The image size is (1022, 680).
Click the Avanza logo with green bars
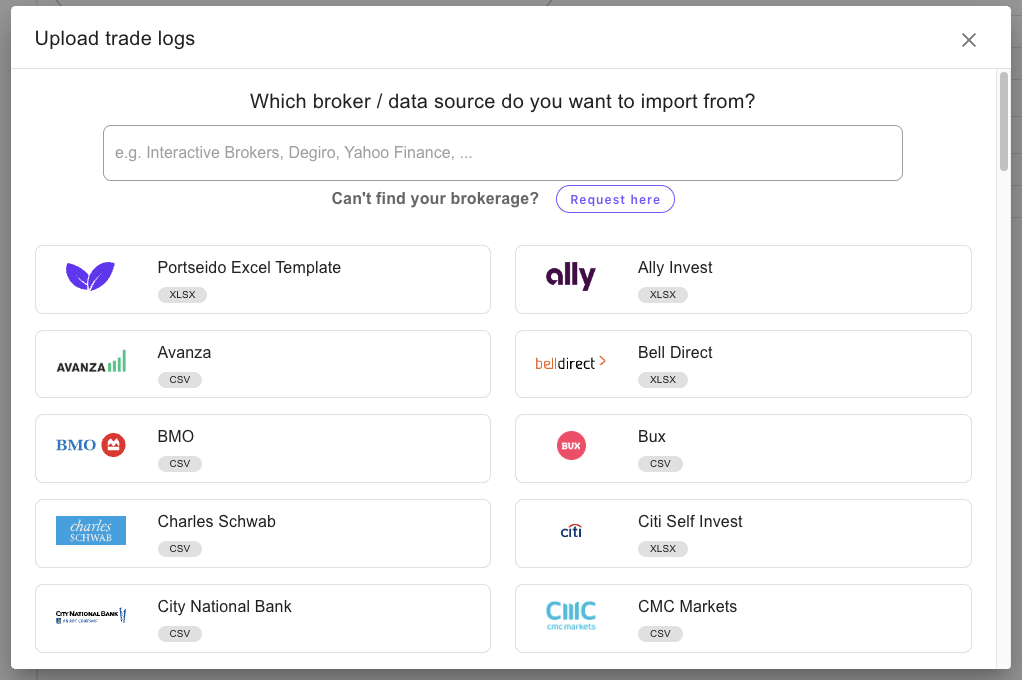point(91,361)
